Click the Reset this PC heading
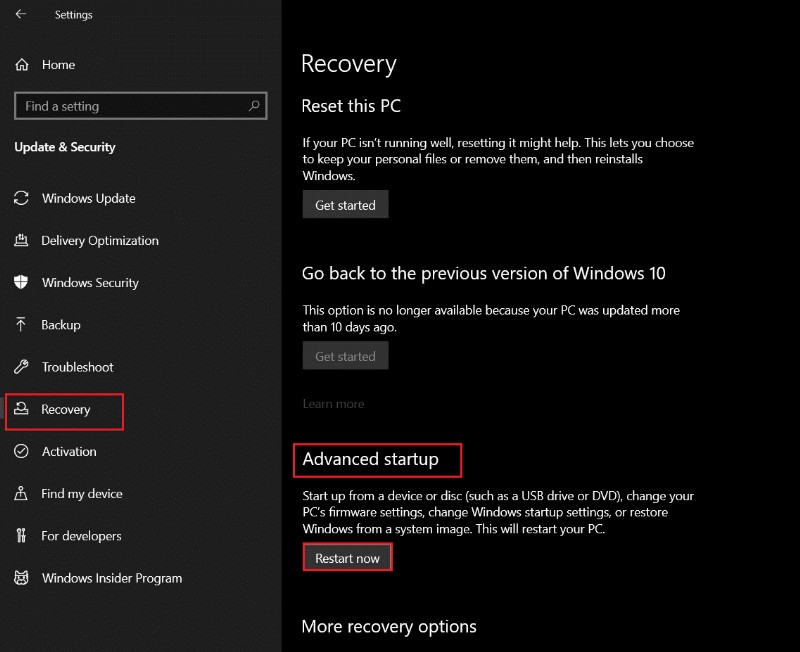Image resolution: width=800 pixels, height=652 pixels. click(351, 106)
